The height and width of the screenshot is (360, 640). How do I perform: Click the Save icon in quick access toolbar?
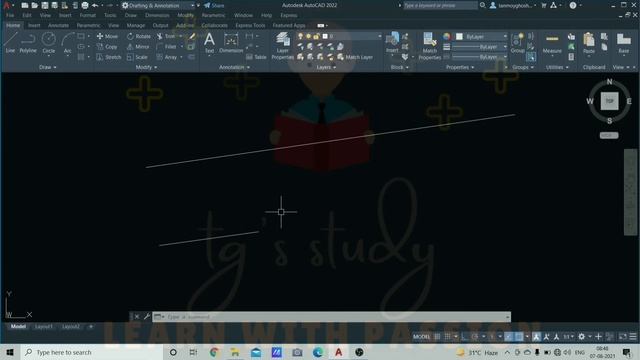[44, 5]
